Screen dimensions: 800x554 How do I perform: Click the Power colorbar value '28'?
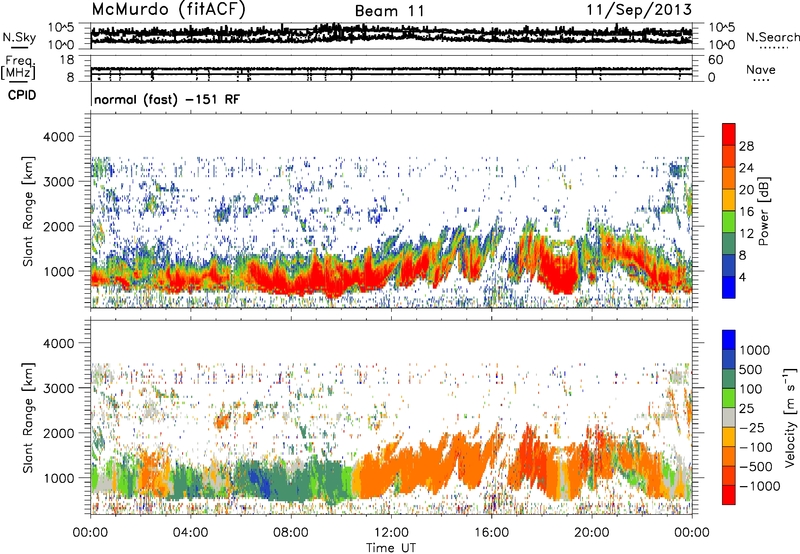[x=746, y=146]
